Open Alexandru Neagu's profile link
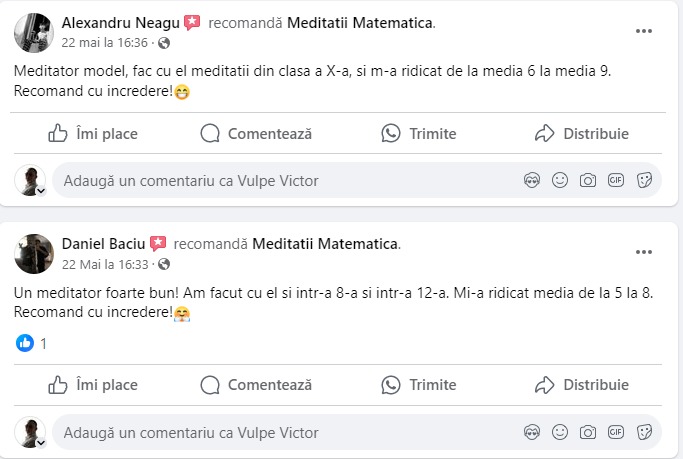Screen dimensions: 683x459 [119, 22]
